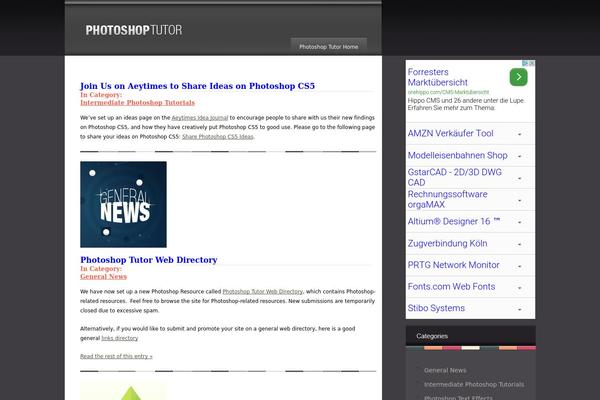Click the green arrow button in the ad
Image resolution: width=600 pixels, height=400 pixels.
point(518,77)
